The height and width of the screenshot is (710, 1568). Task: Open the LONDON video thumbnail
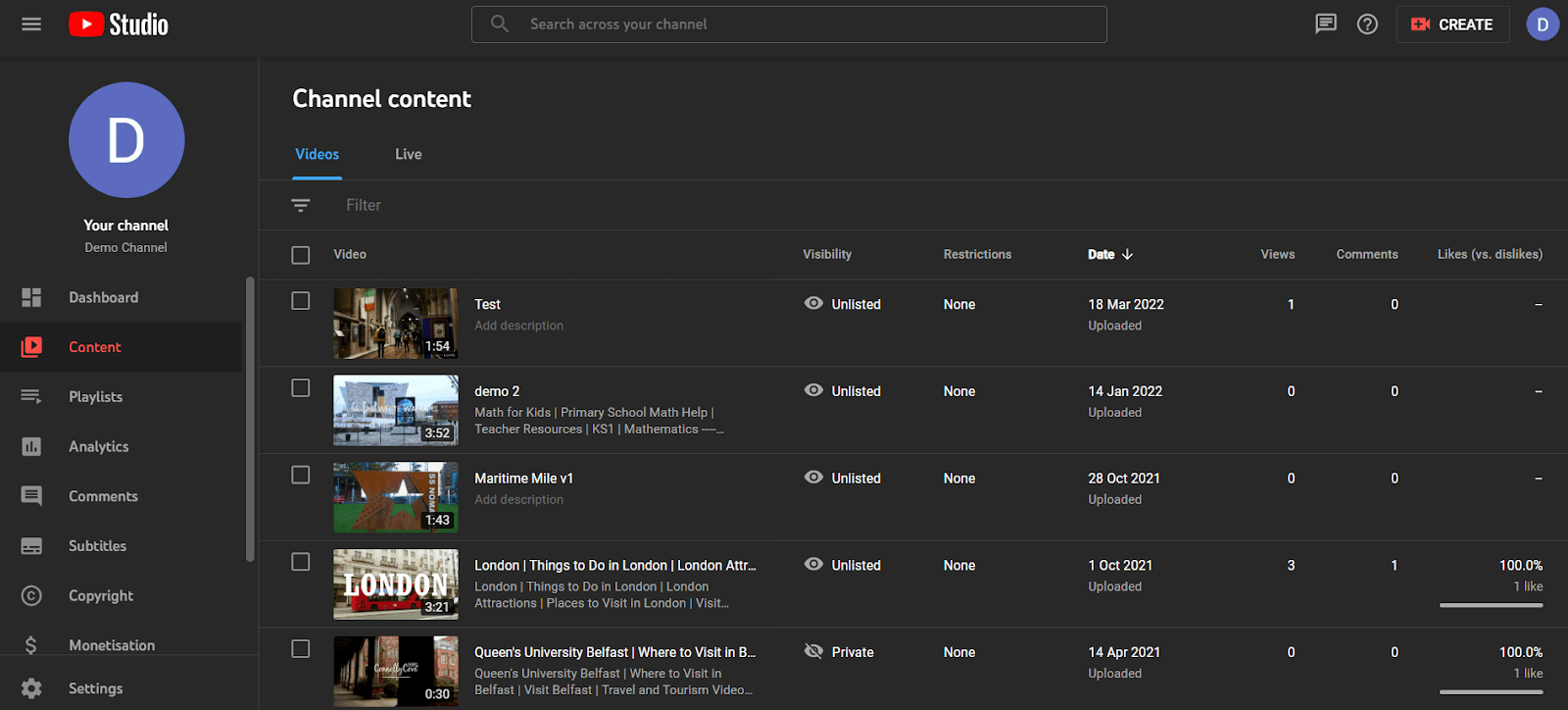coord(396,584)
